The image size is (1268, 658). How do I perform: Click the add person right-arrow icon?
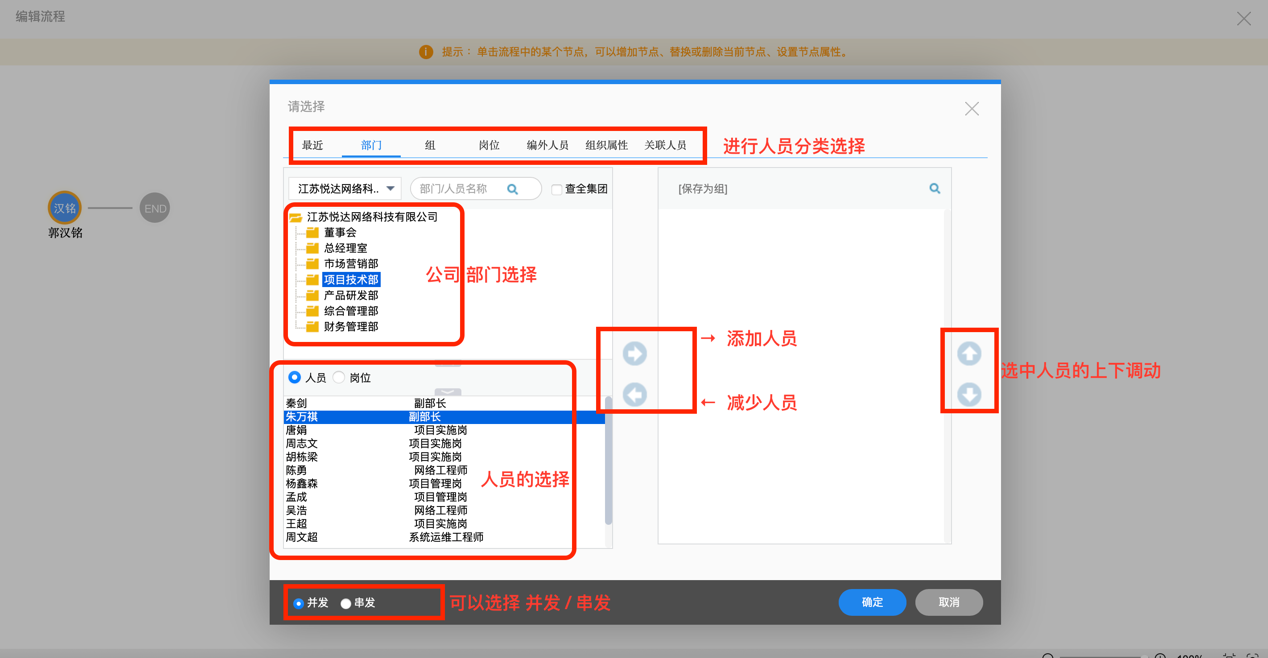[x=636, y=353]
